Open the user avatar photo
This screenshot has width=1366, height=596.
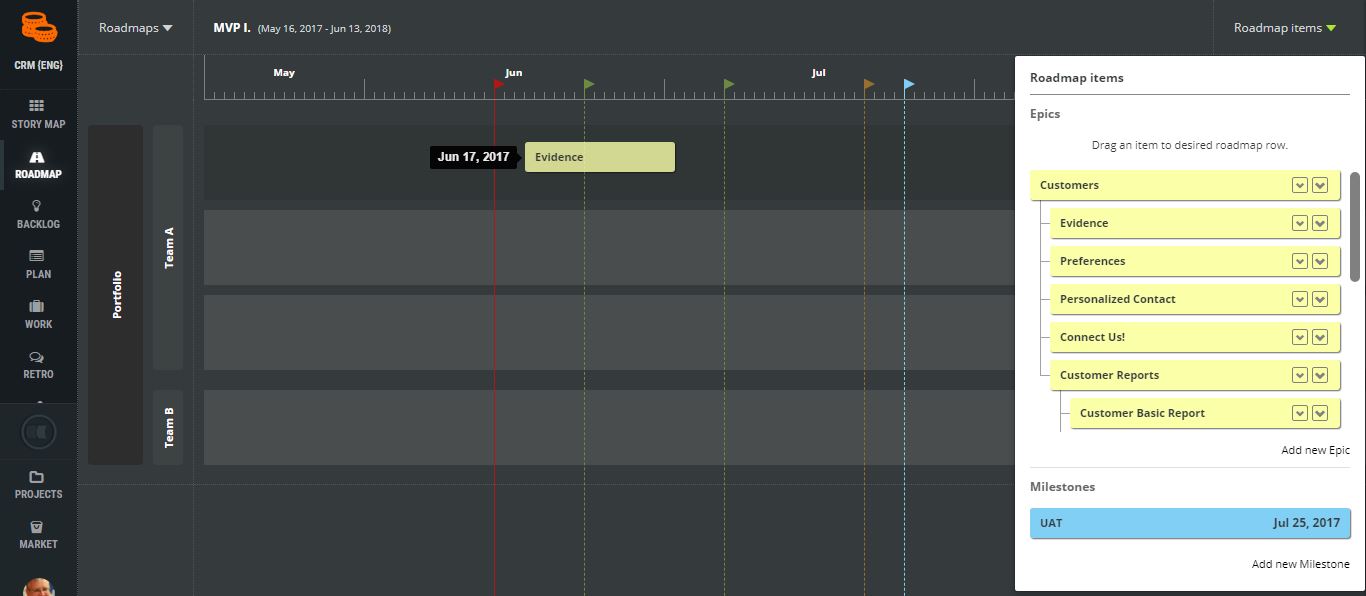38,587
